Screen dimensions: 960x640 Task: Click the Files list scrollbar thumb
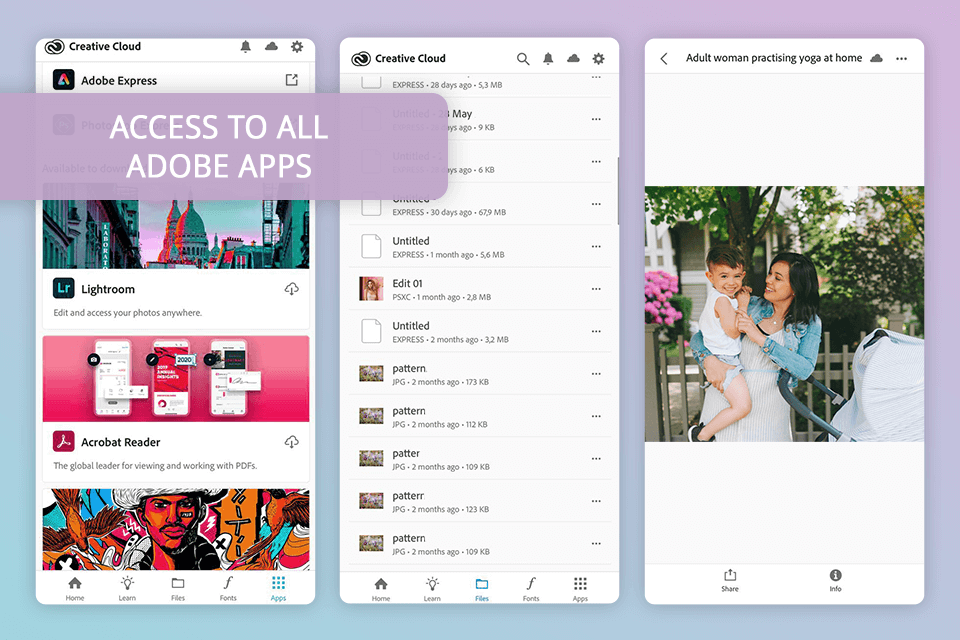coord(618,190)
